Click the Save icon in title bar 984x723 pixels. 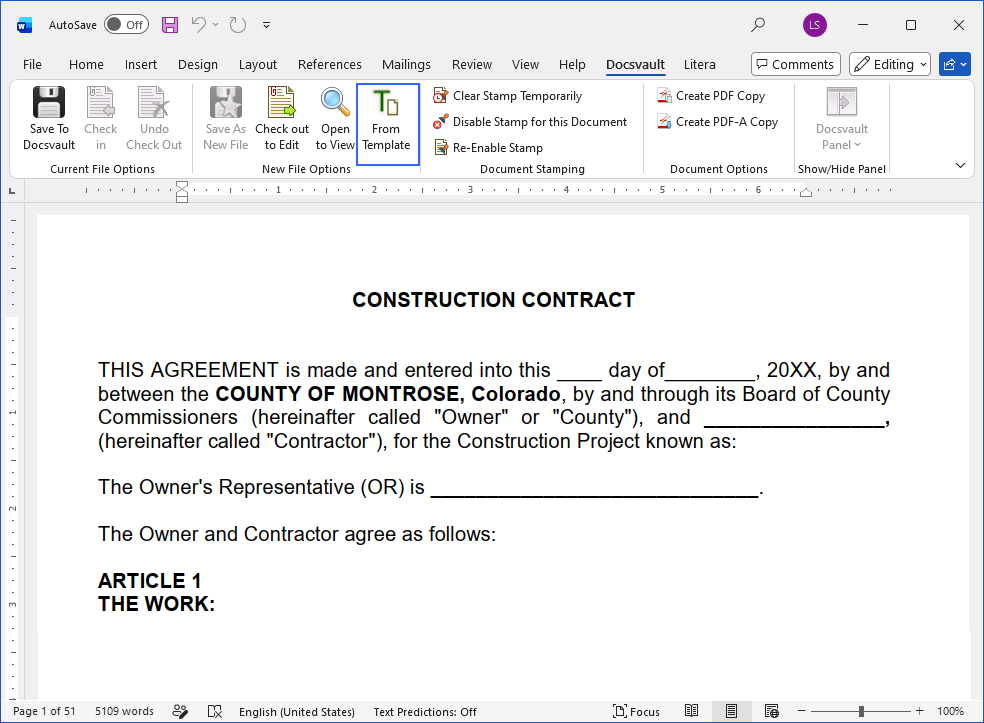[x=170, y=25]
